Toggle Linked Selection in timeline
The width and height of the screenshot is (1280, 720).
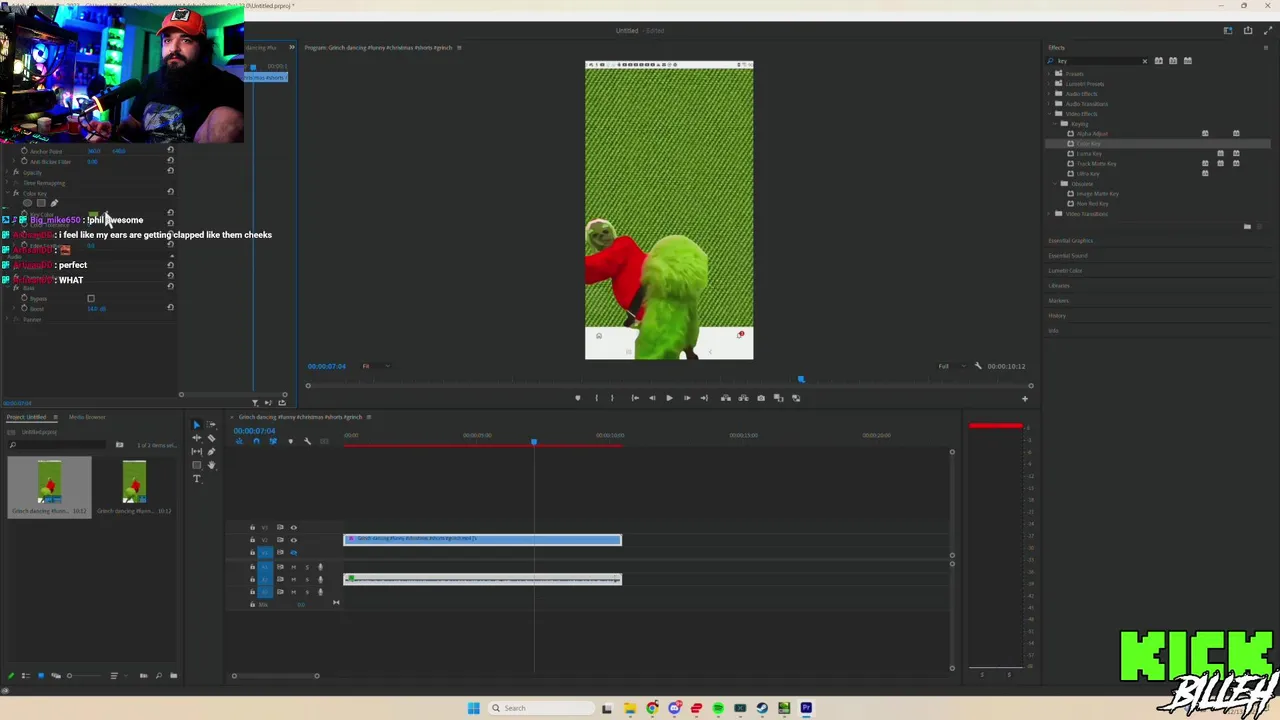pos(274,441)
